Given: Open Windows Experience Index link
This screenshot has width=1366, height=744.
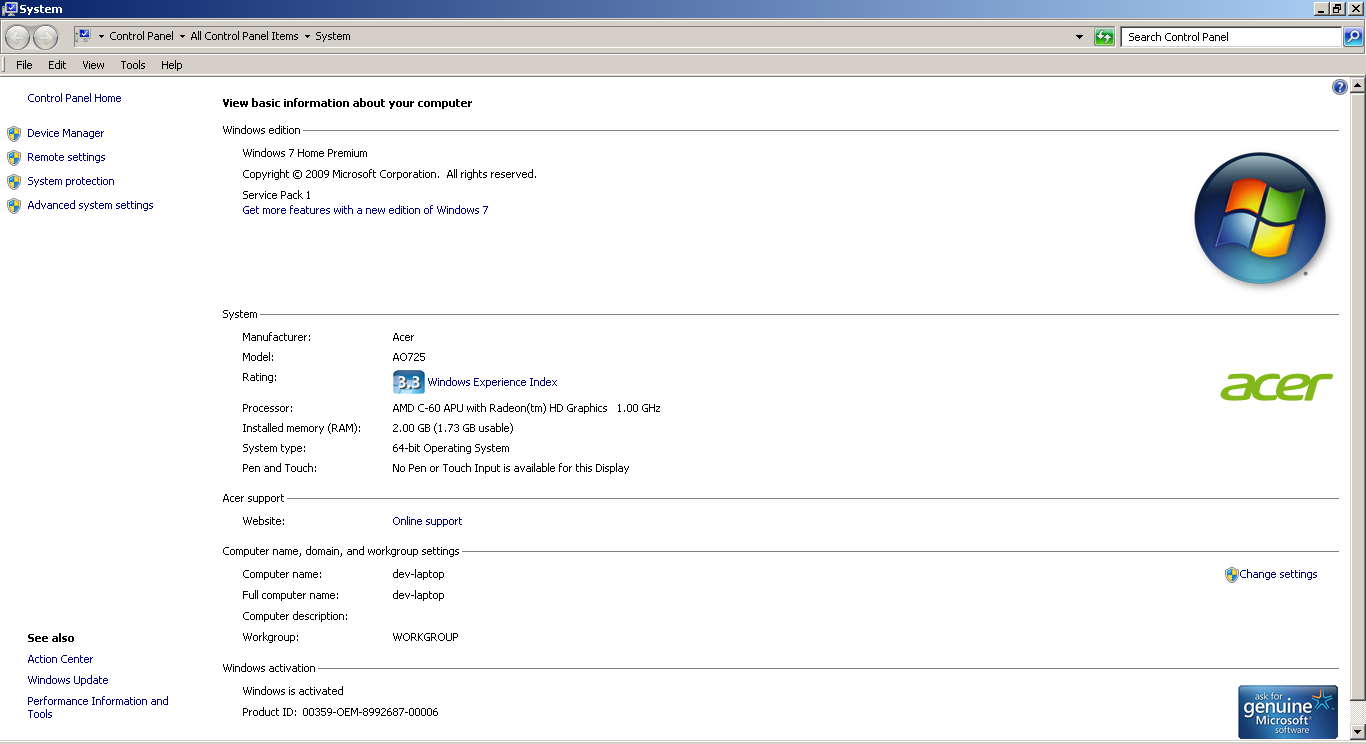Looking at the screenshot, I should click(x=492, y=382).
